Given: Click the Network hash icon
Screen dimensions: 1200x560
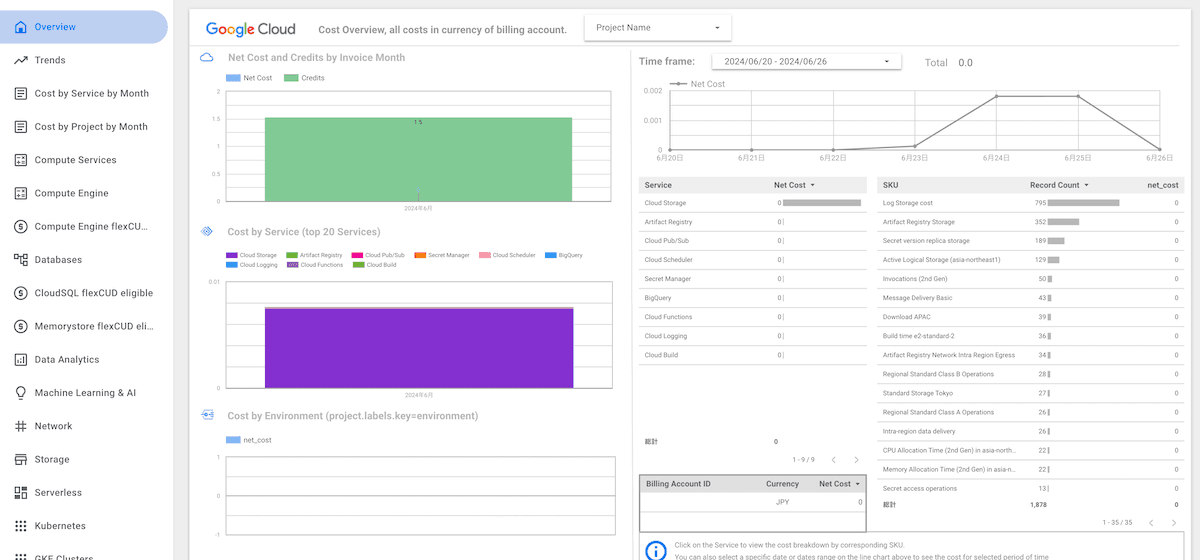Looking at the screenshot, I should (21, 426).
